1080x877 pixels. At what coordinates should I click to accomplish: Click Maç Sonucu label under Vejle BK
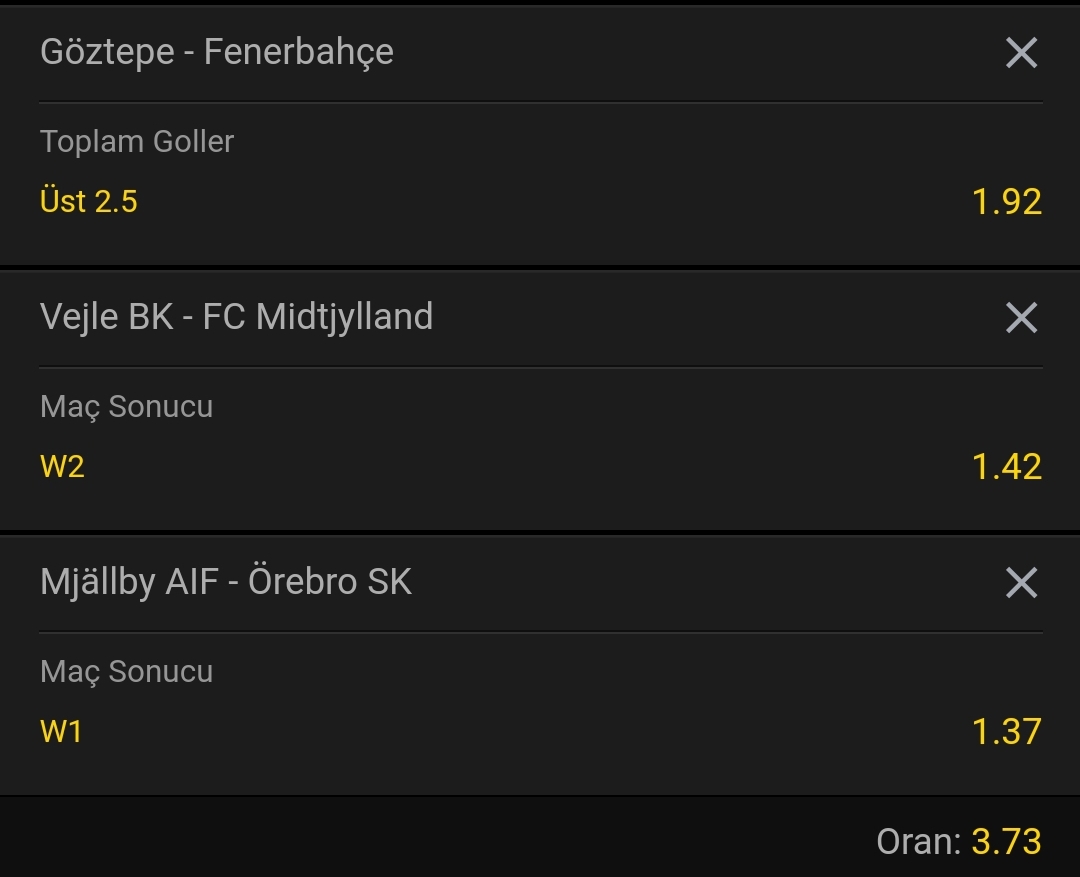pyautogui.click(x=127, y=407)
